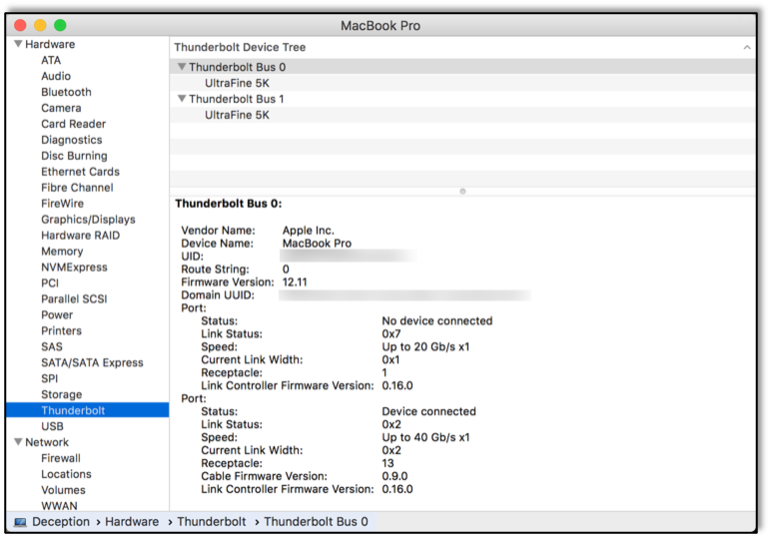Select NVMExpress in the sidebar
Viewport: 770px width, 538px height.
[x=74, y=267]
